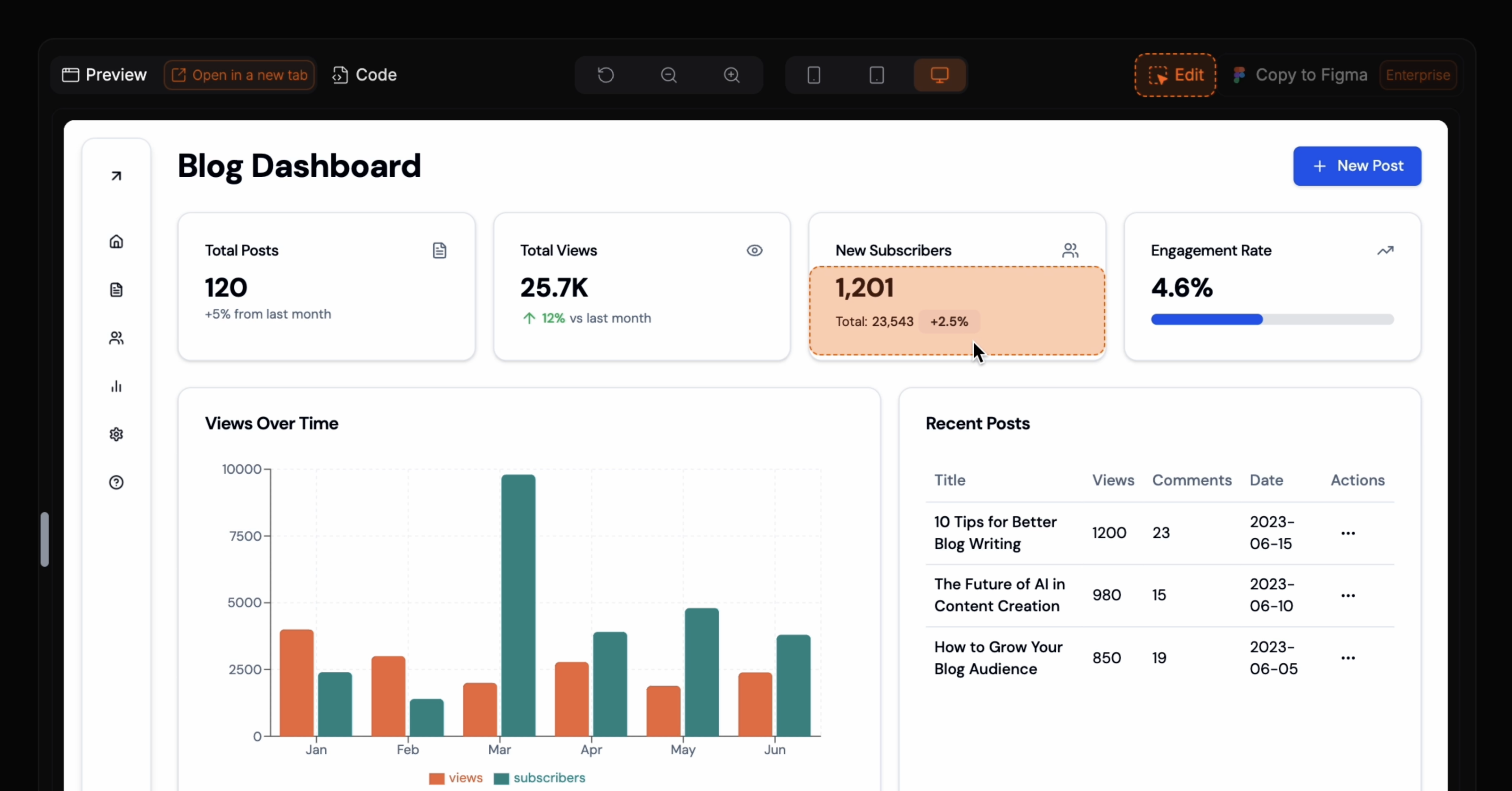Open the sidebar settings gear icon

pos(116,435)
